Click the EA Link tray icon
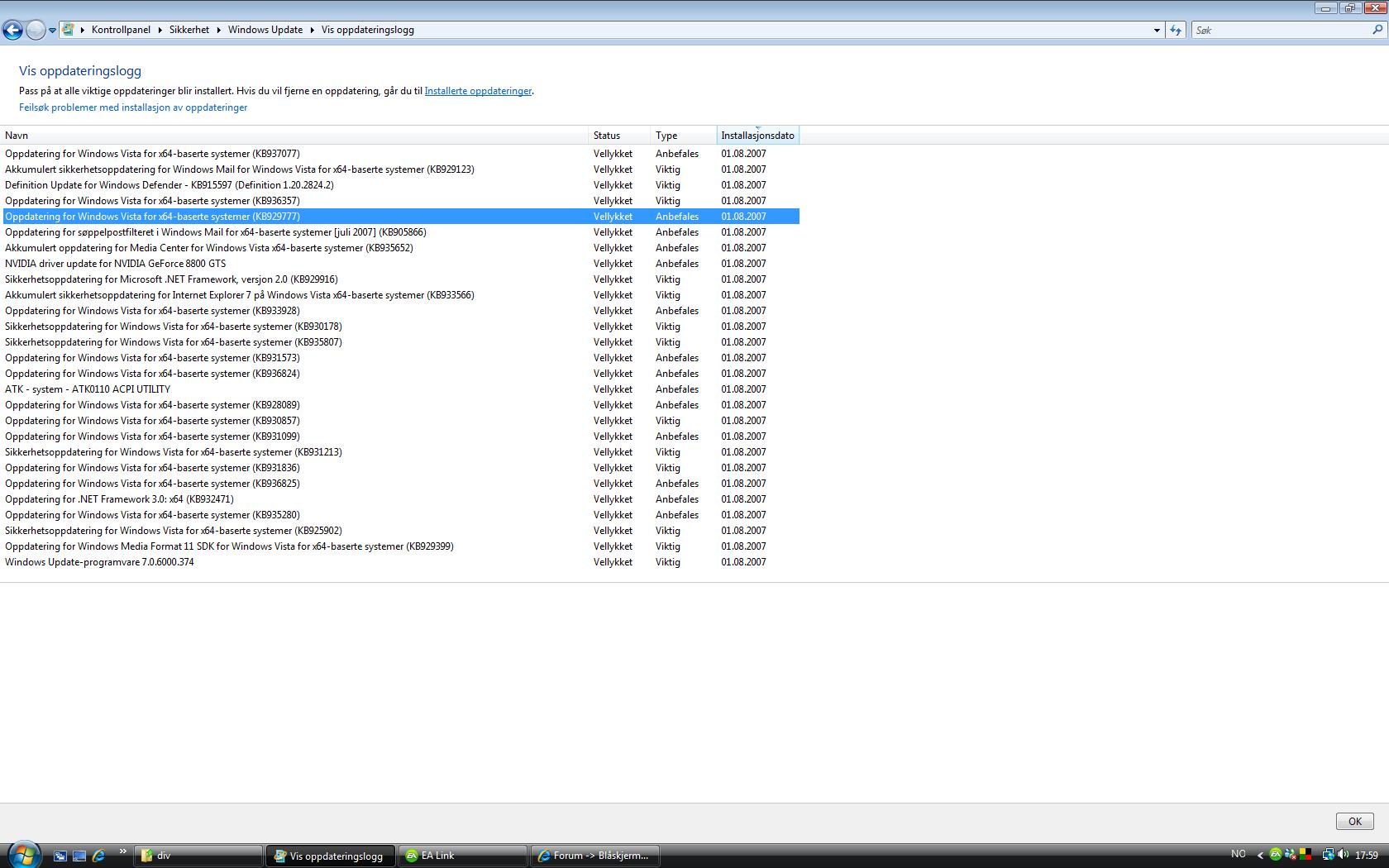This screenshot has height=868, width=1389. [x=1276, y=855]
